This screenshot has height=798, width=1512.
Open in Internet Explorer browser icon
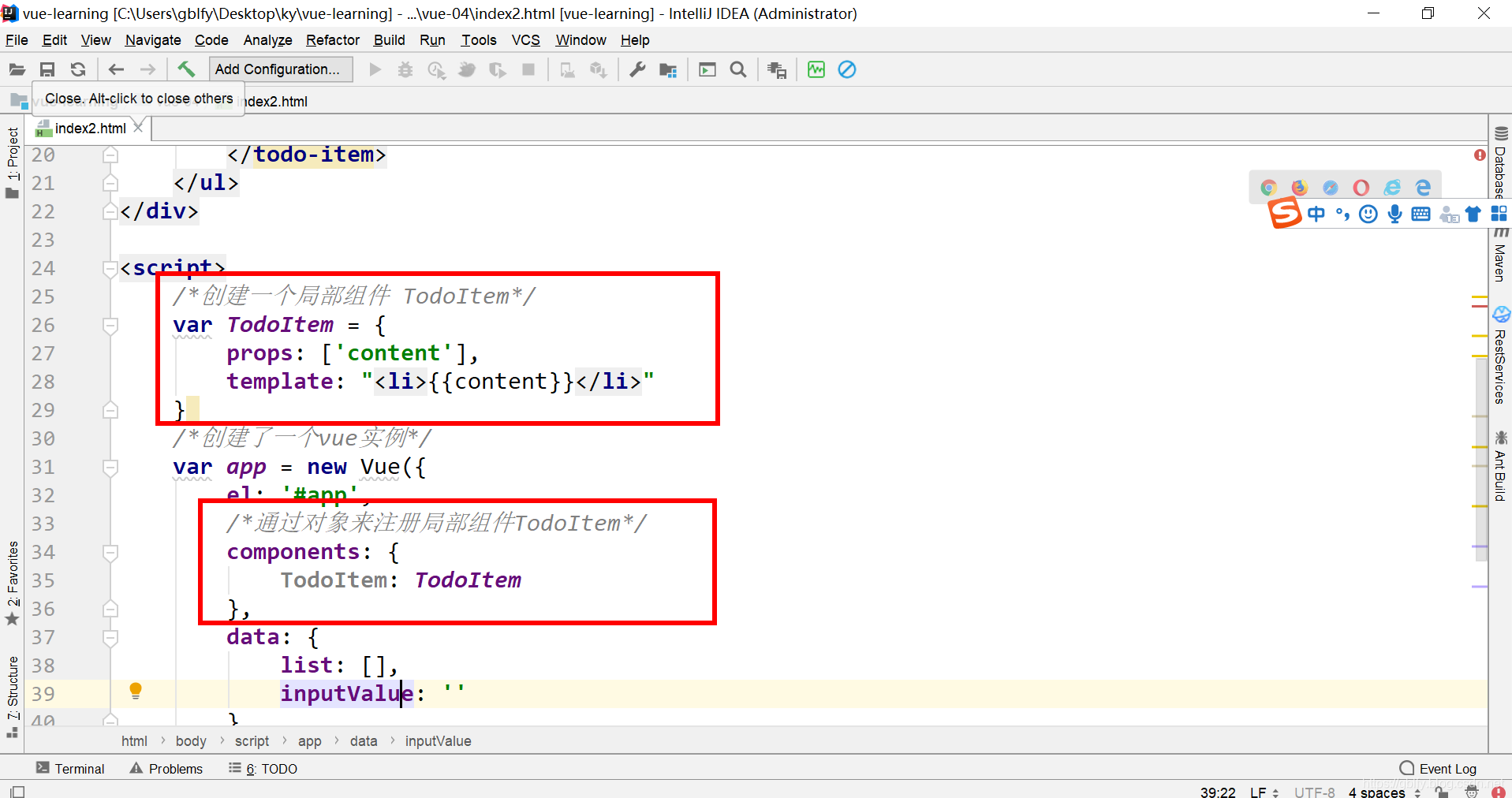1392,187
